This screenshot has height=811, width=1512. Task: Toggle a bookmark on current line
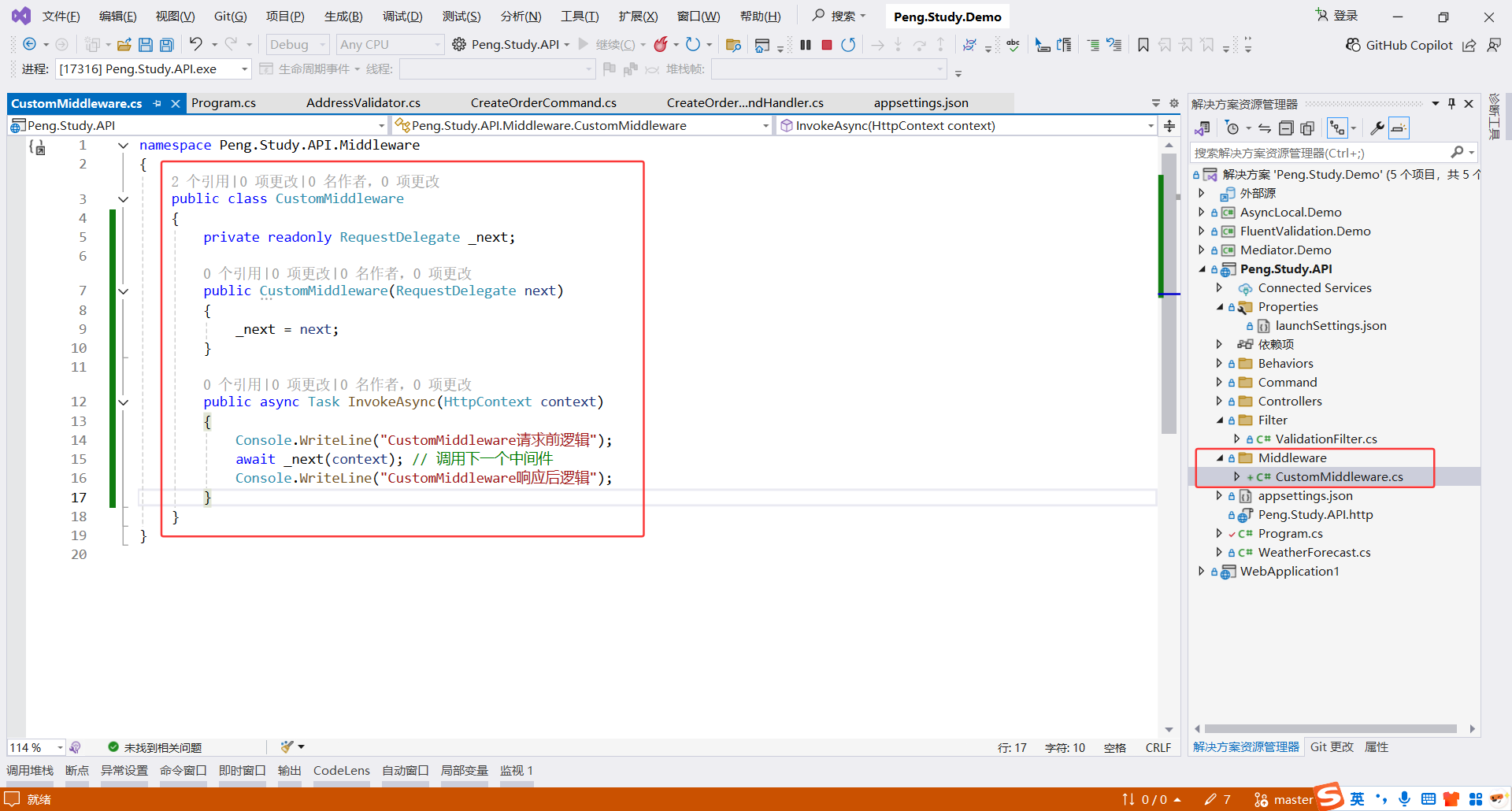[1143, 45]
